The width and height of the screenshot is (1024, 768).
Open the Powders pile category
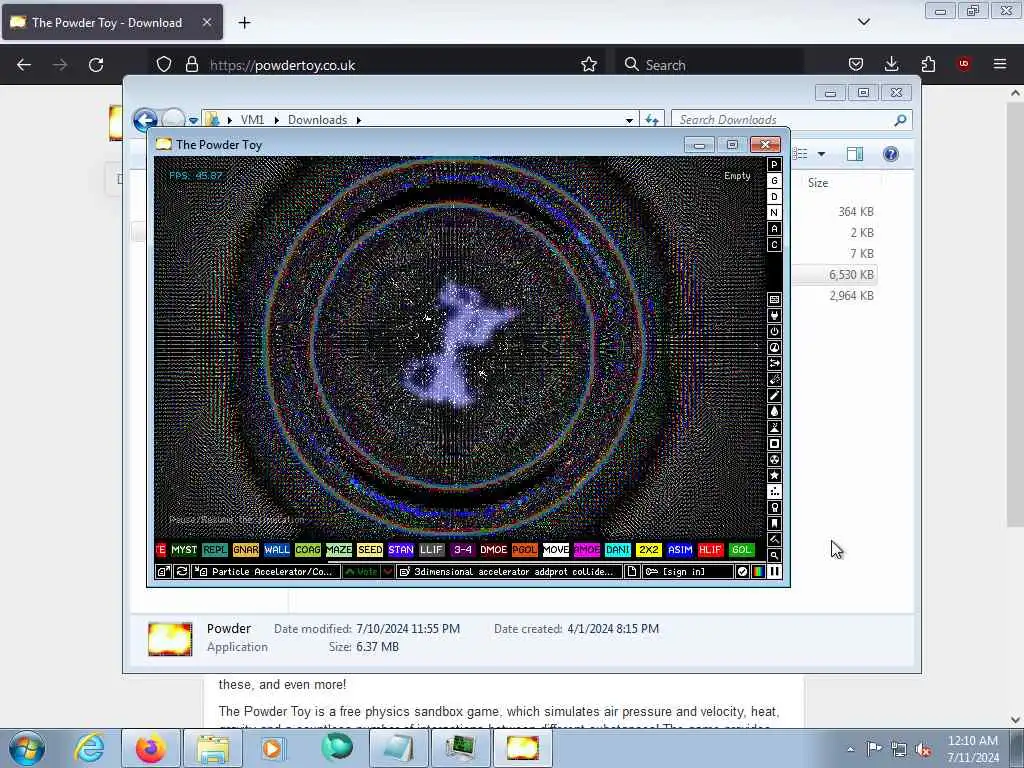coord(774,428)
